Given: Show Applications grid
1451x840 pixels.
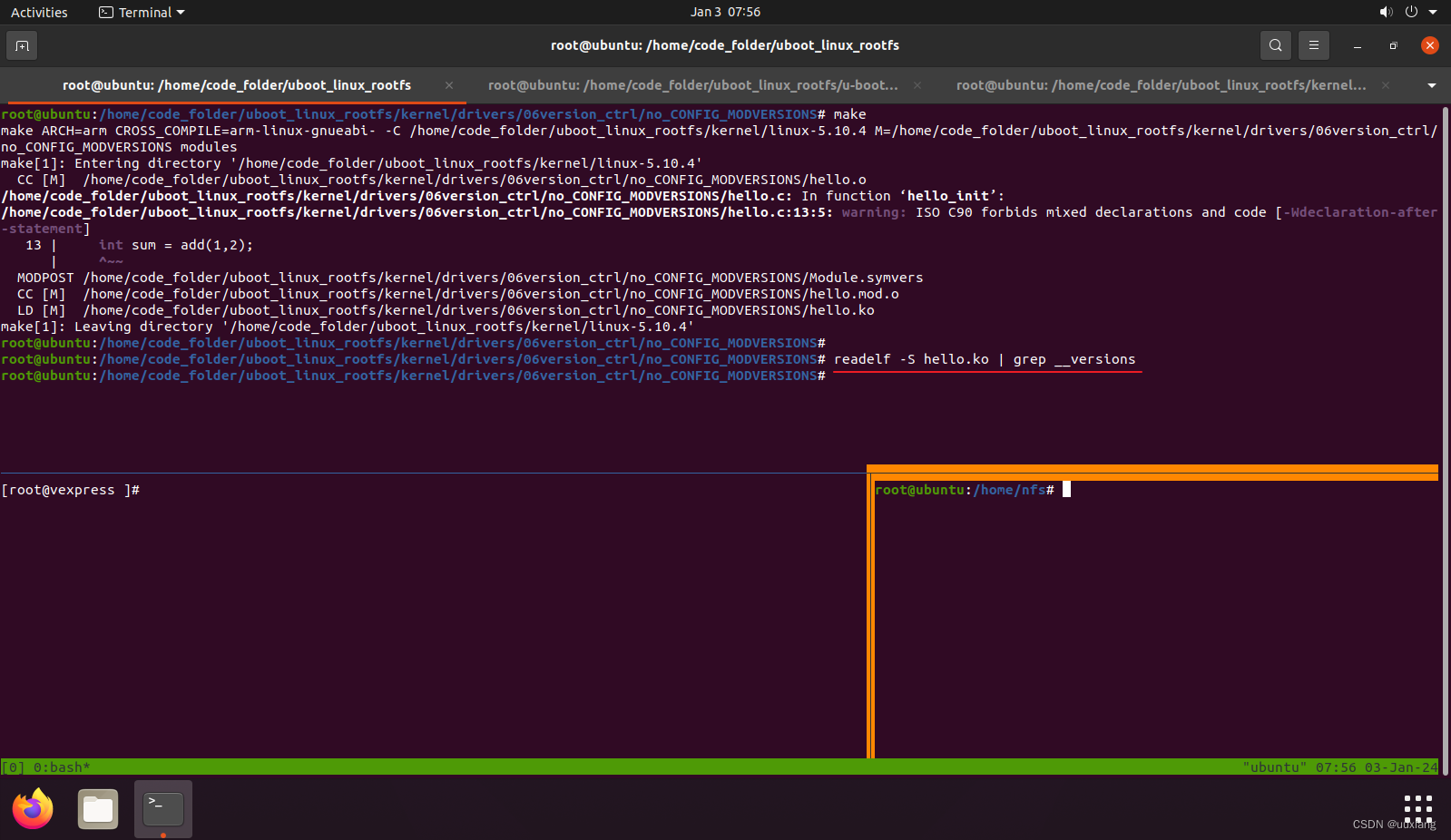Looking at the screenshot, I should (x=1418, y=809).
